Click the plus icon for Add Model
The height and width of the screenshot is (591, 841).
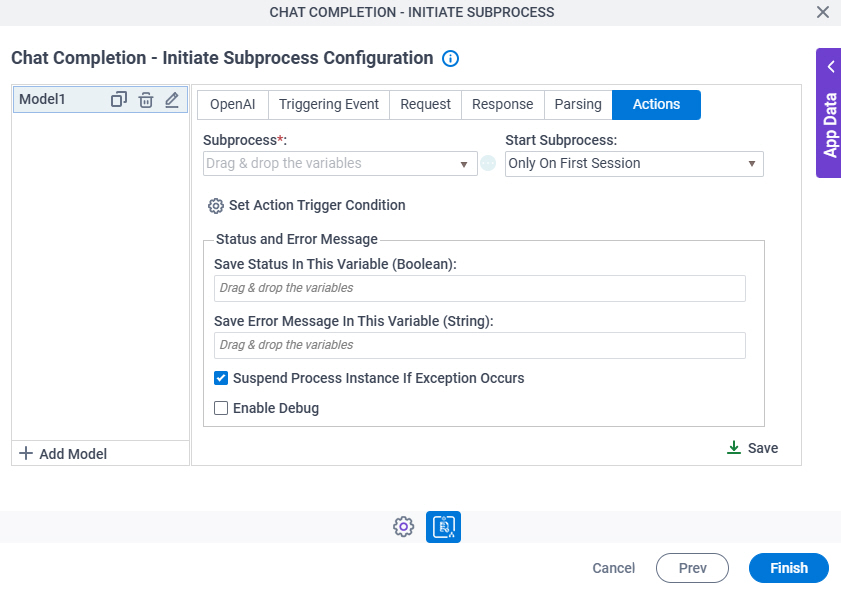coord(26,454)
